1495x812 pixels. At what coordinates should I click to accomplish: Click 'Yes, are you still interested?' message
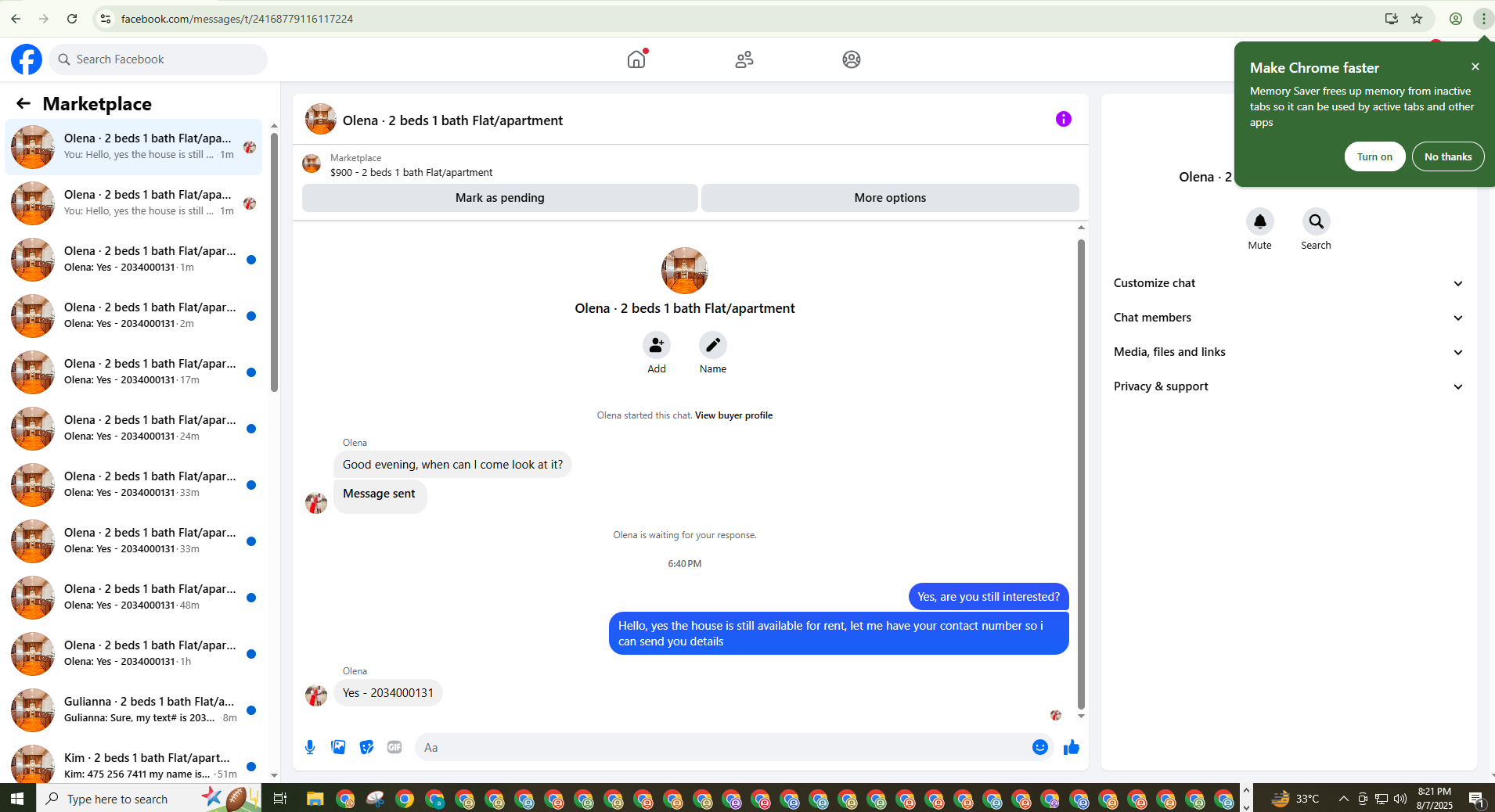coord(989,597)
